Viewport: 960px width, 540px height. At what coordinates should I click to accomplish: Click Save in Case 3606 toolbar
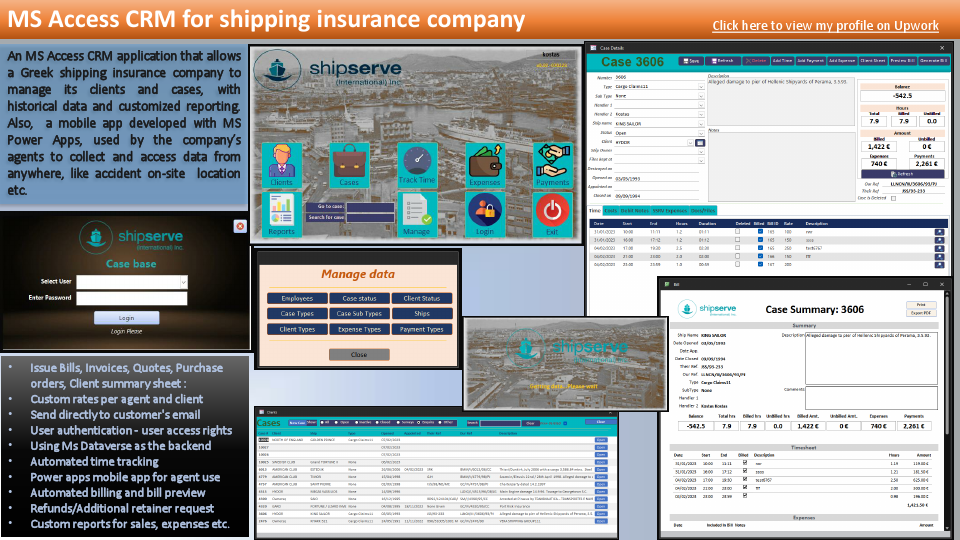pos(692,61)
